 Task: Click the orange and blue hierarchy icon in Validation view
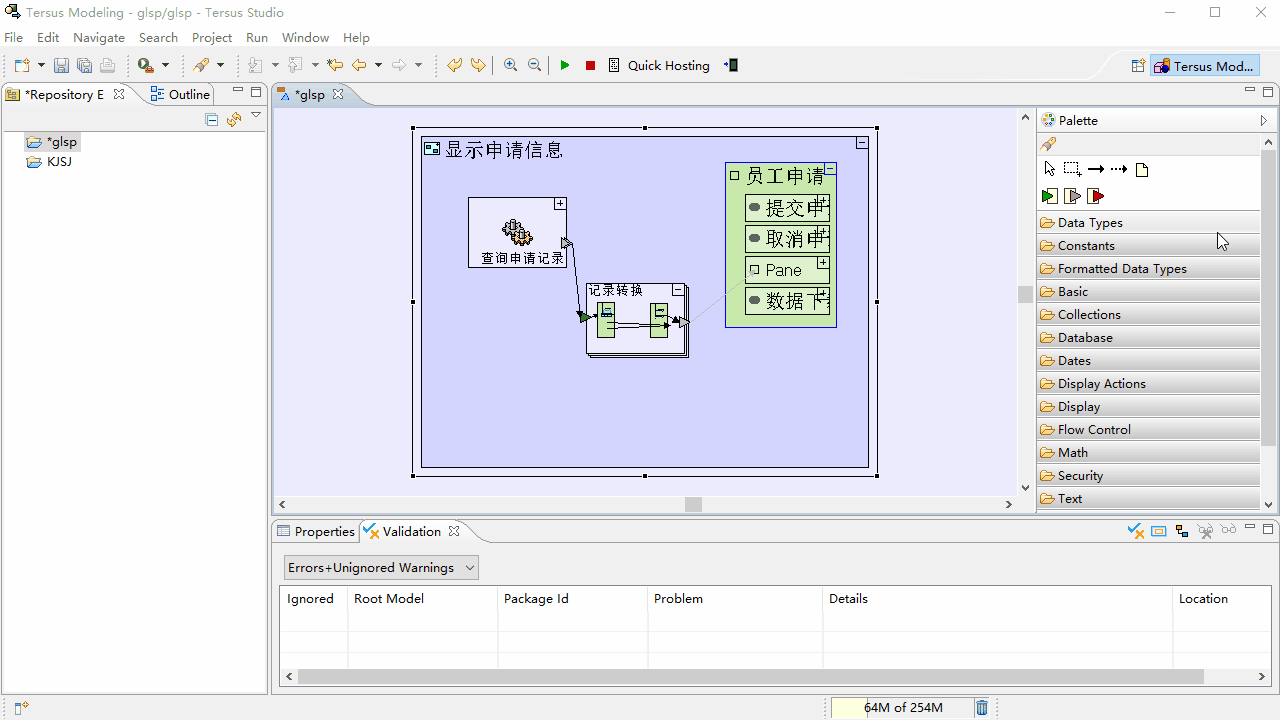[1182, 531]
